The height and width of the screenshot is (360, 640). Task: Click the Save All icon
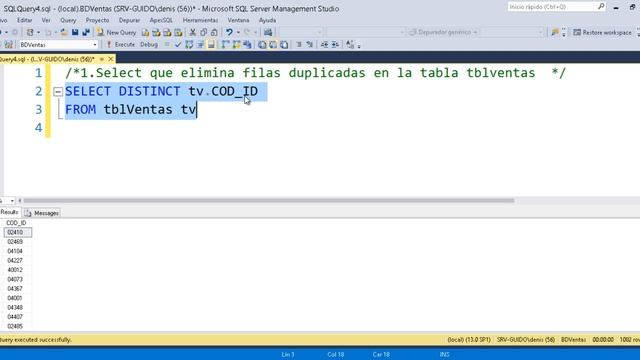pos(86,32)
